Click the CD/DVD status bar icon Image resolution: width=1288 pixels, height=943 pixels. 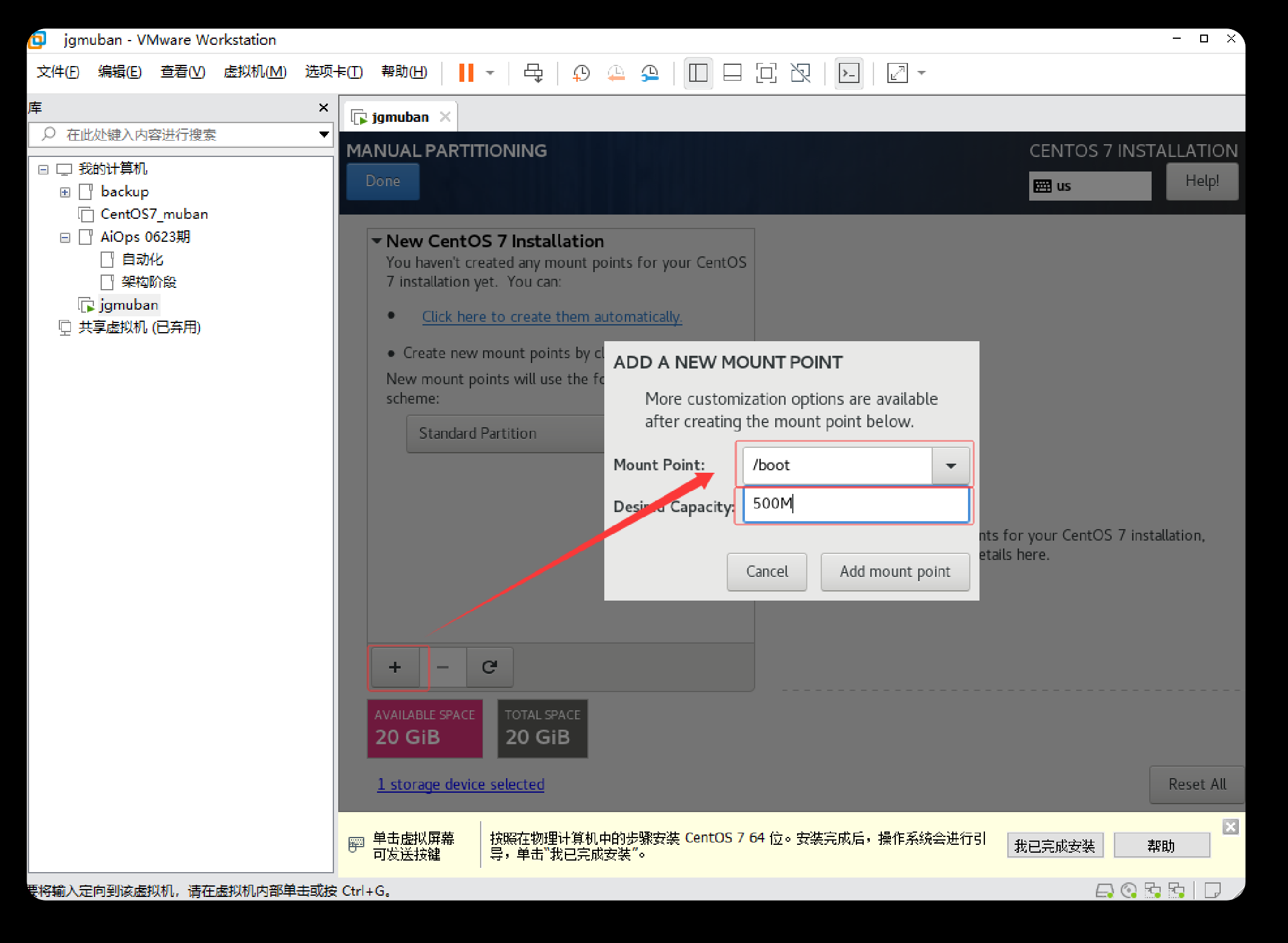coord(1128,890)
